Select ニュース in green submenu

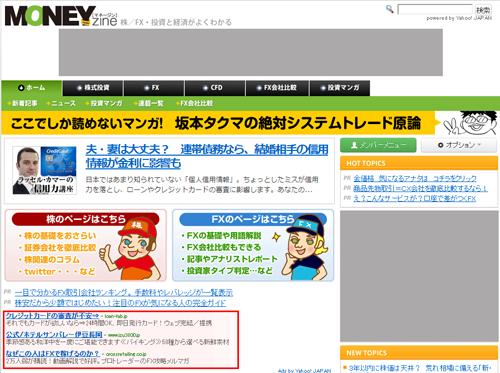coord(61,104)
